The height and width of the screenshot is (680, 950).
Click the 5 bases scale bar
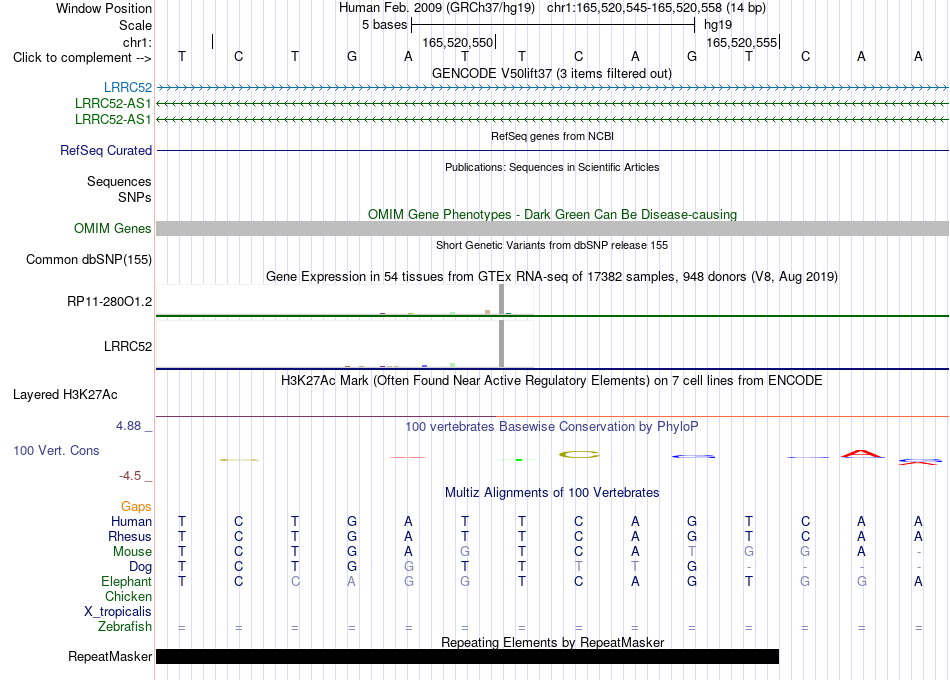[x=553, y=25]
